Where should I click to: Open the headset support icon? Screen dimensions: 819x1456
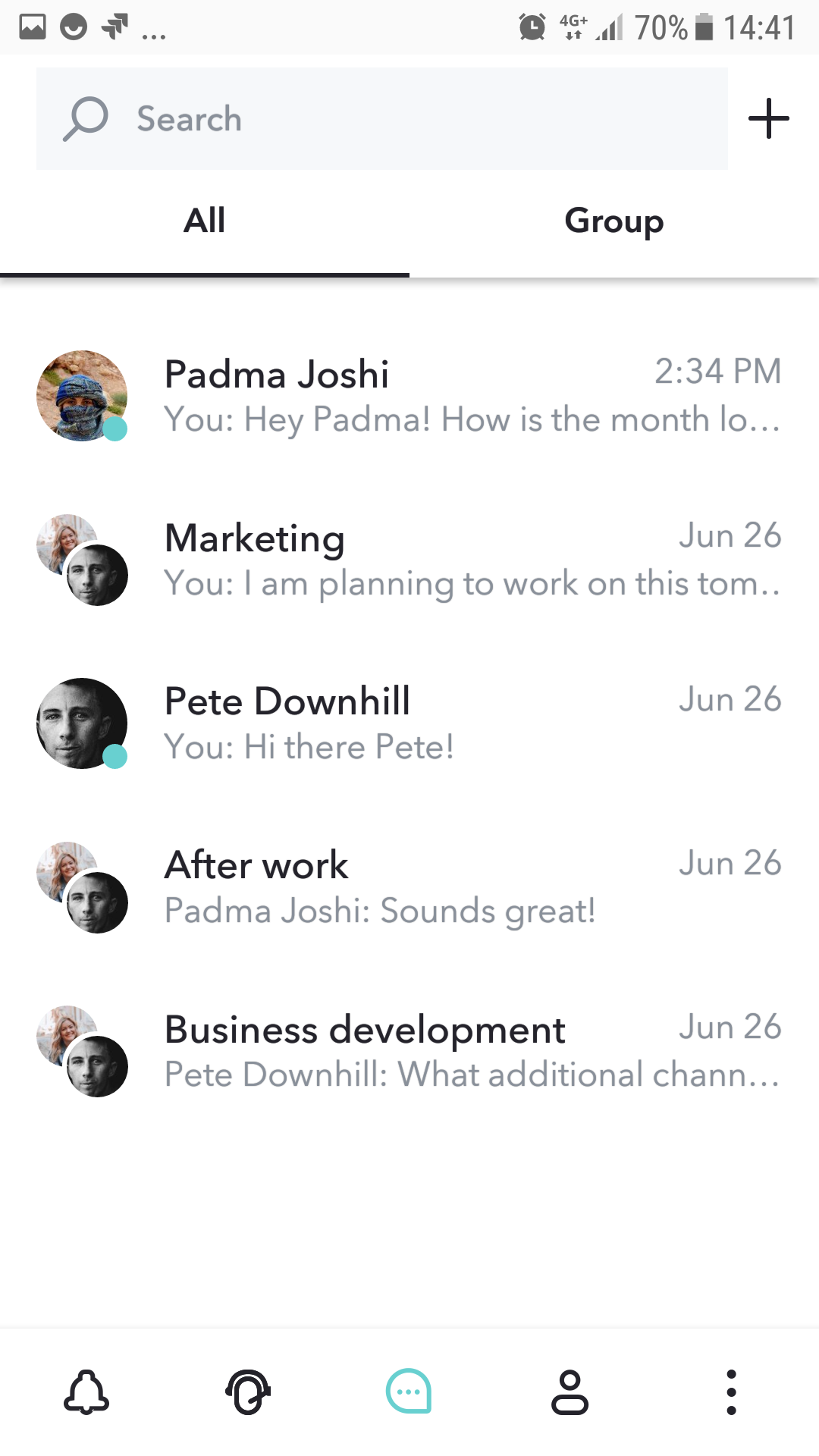coord(248,1392)
